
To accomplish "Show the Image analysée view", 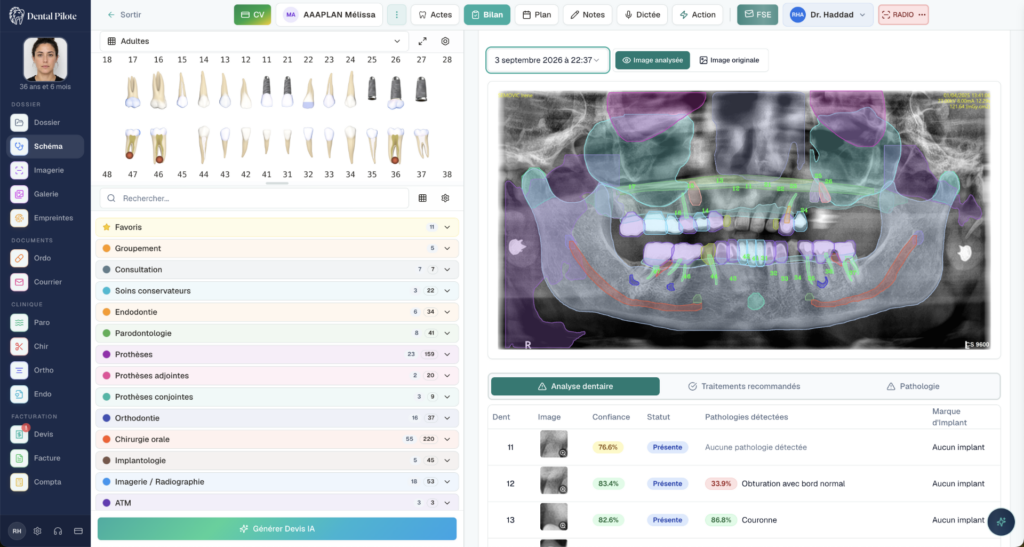I will click(652, 60).
